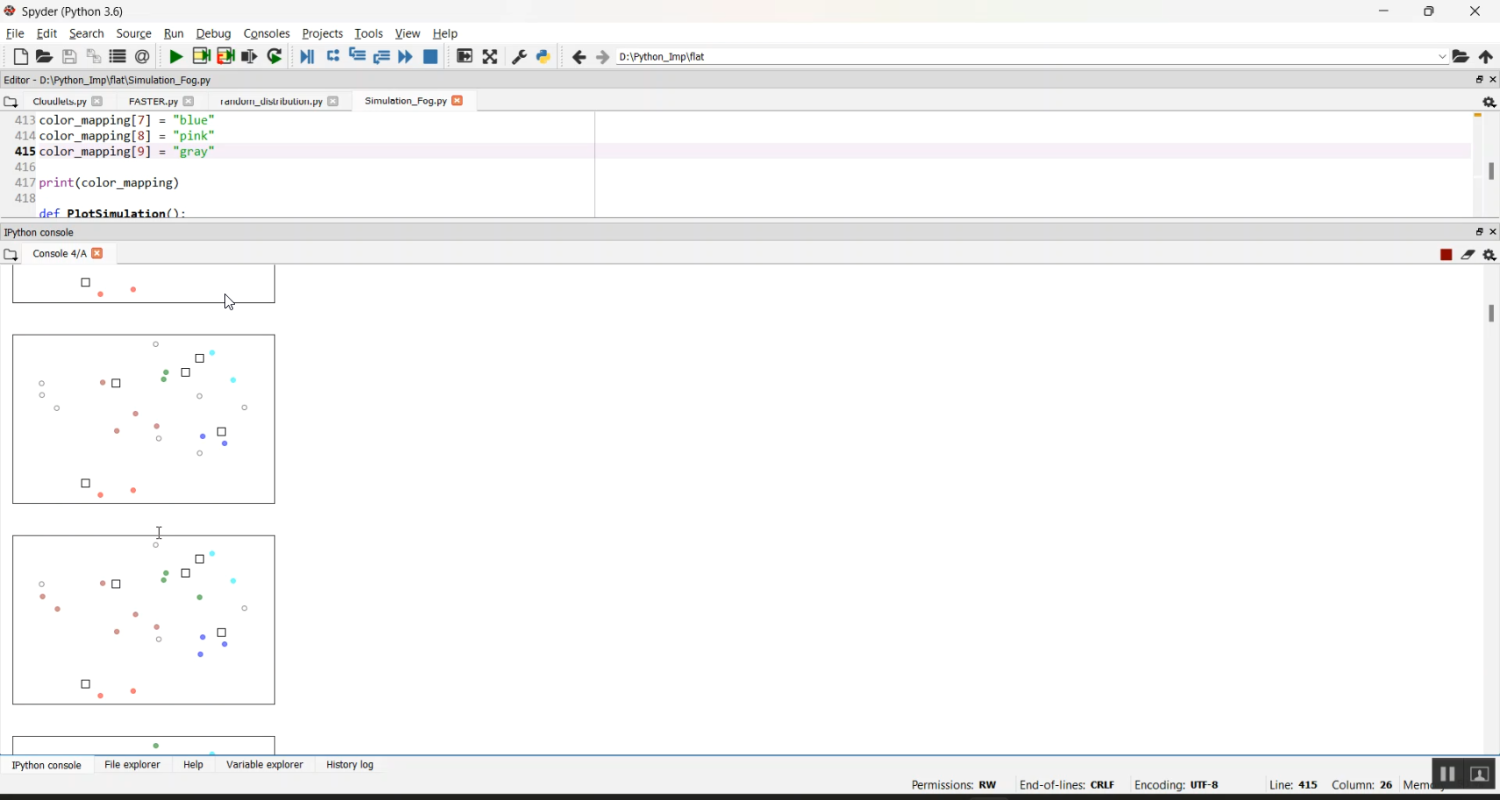The height and width of the screenshot is (800, 1500).
Task: Click the debug step-over current line icon
Action: pos(333,57)
